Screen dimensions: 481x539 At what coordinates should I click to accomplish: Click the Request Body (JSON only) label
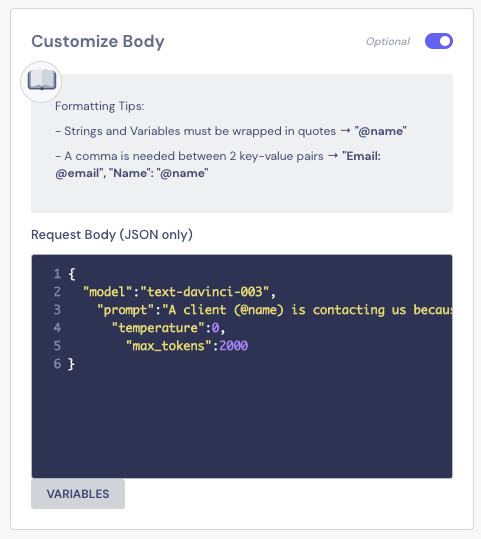[112, 235]
